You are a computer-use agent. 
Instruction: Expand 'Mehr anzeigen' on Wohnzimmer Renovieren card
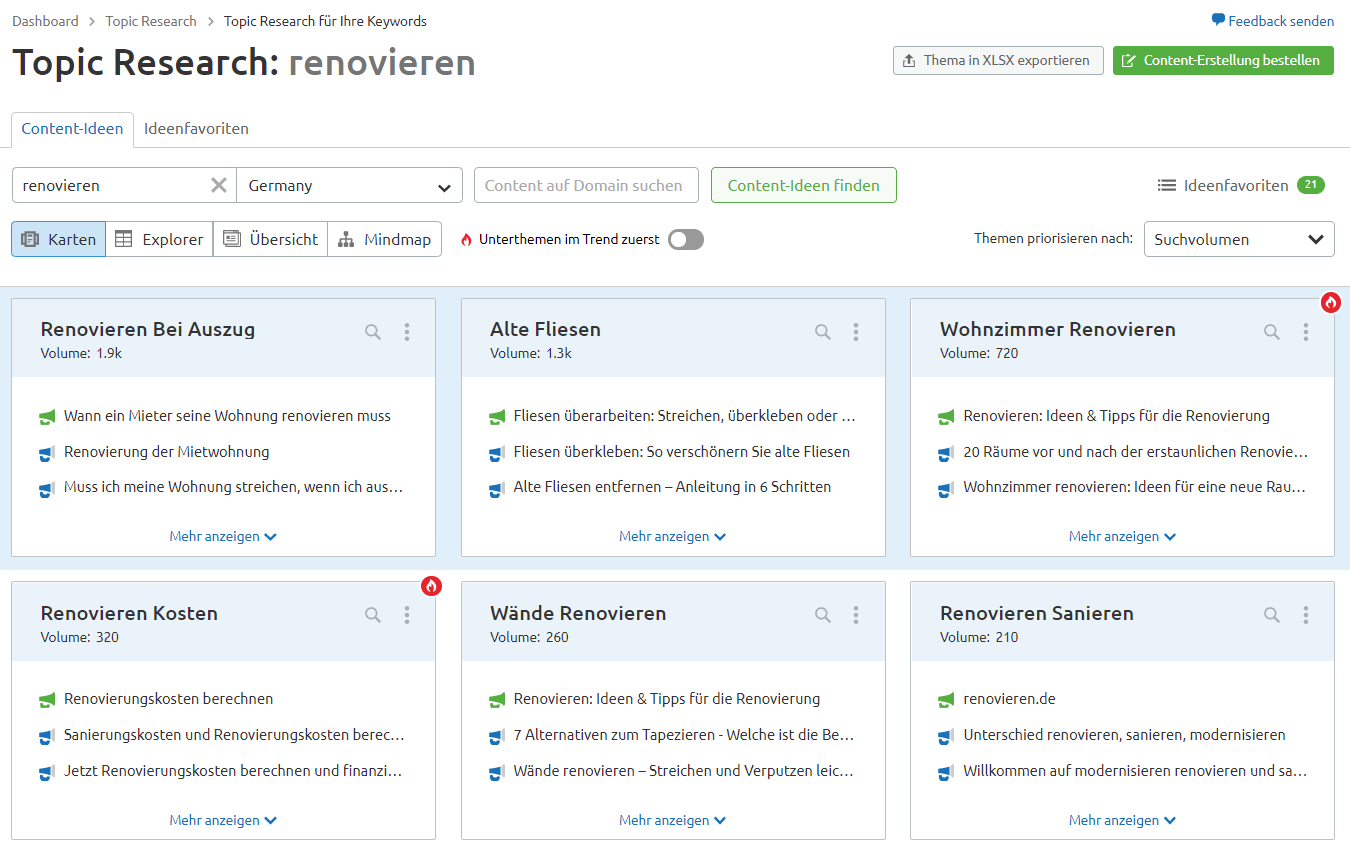[1122, 536]
